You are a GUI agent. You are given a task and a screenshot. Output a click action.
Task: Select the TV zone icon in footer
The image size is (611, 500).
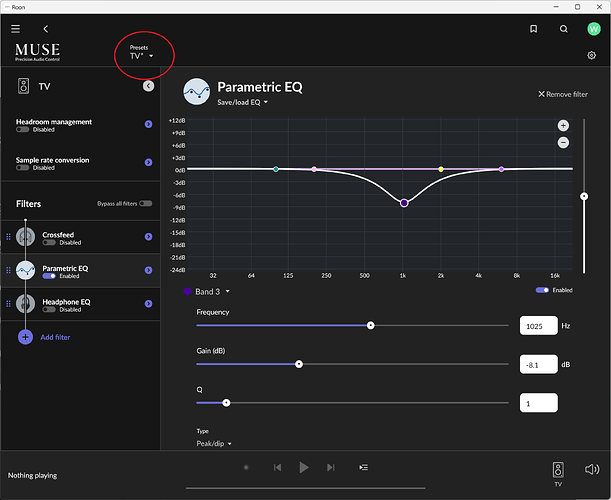pyautogui.click(x=558, y=470)
